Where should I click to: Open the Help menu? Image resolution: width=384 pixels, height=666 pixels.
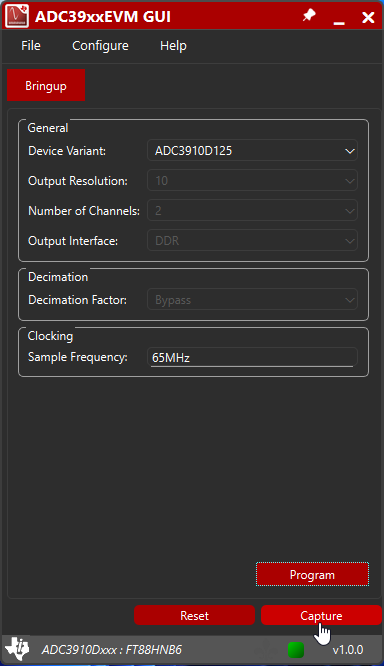pyautogui.click(x=173, y=45)
